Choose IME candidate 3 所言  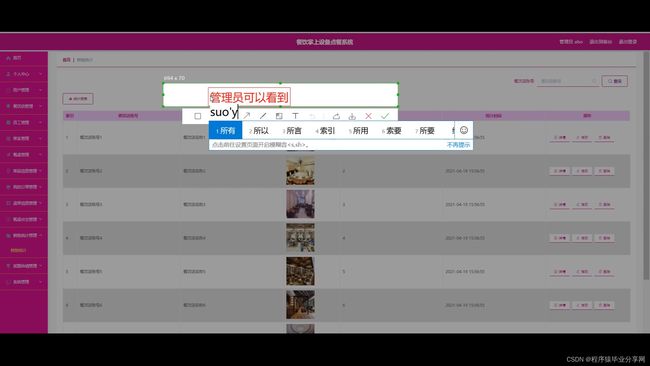click(x=292, y=131)
